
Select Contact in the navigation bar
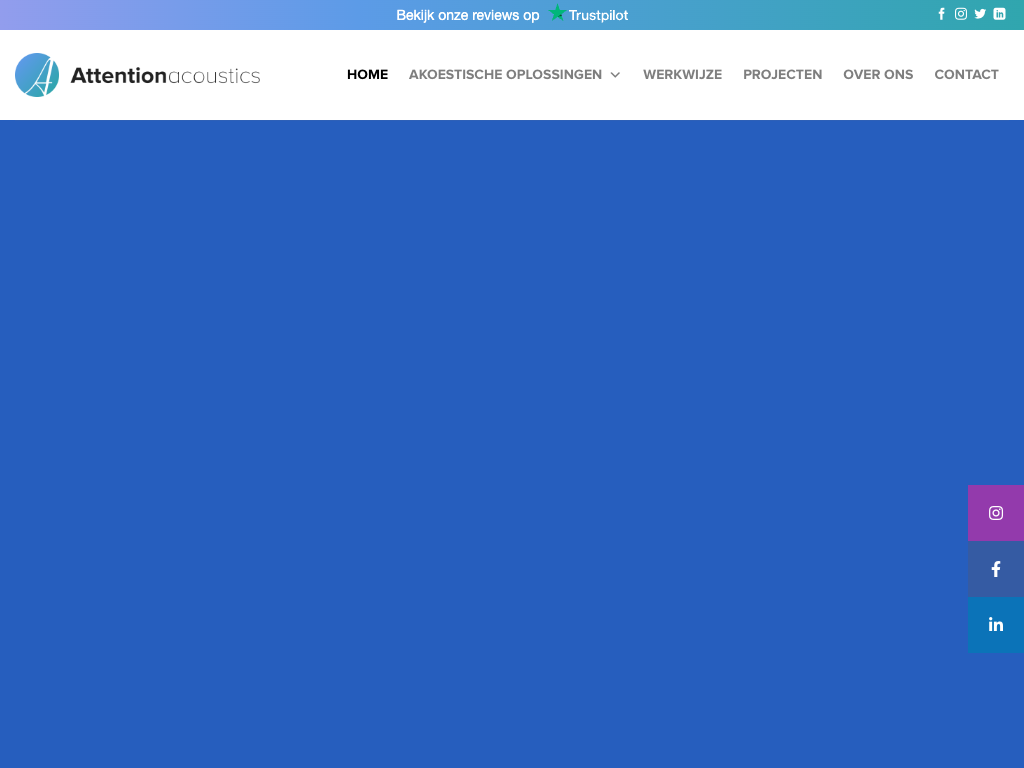966,75
